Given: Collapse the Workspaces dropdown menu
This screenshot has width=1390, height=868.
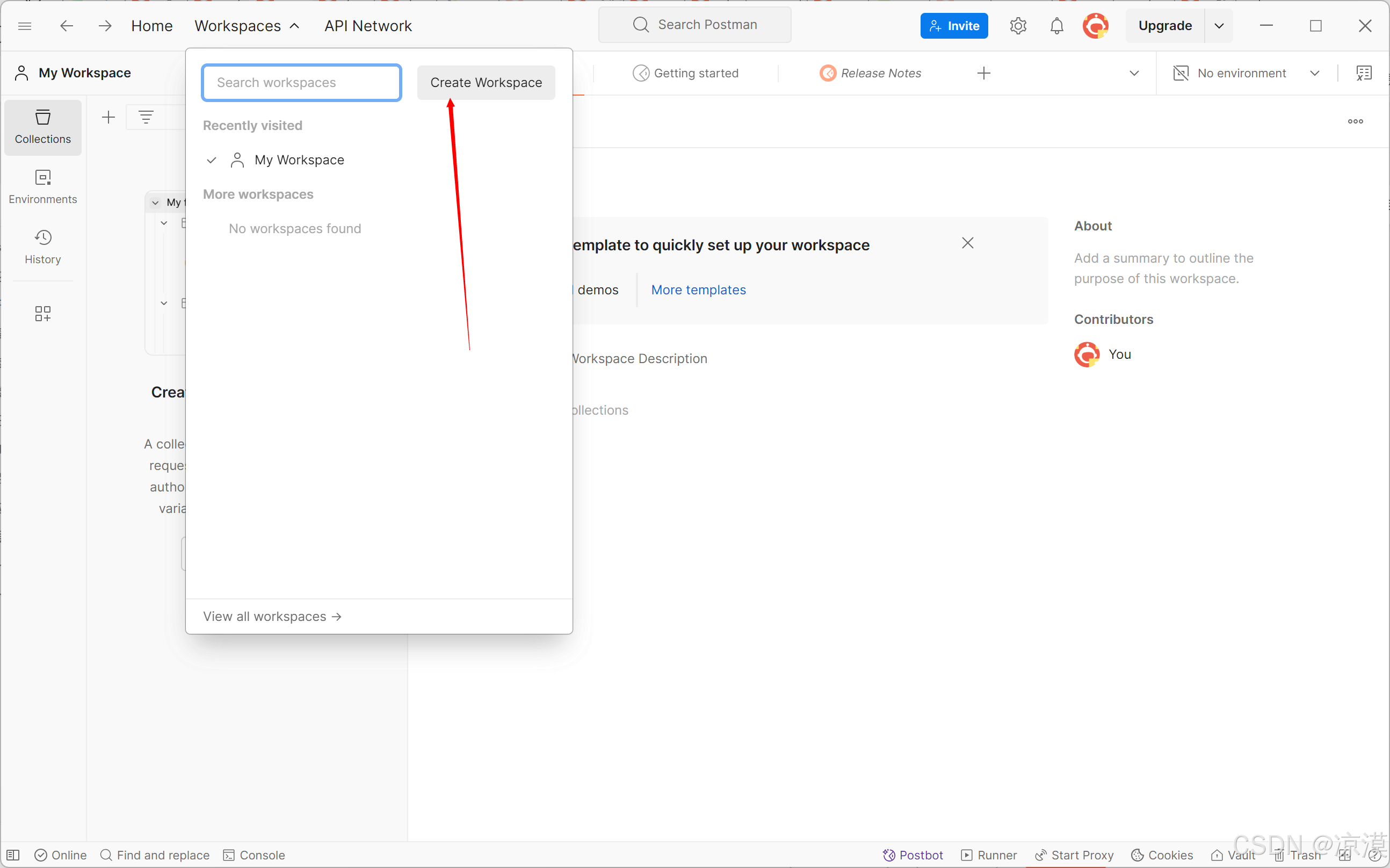Looking at the screenshot, I should (247, 26).
